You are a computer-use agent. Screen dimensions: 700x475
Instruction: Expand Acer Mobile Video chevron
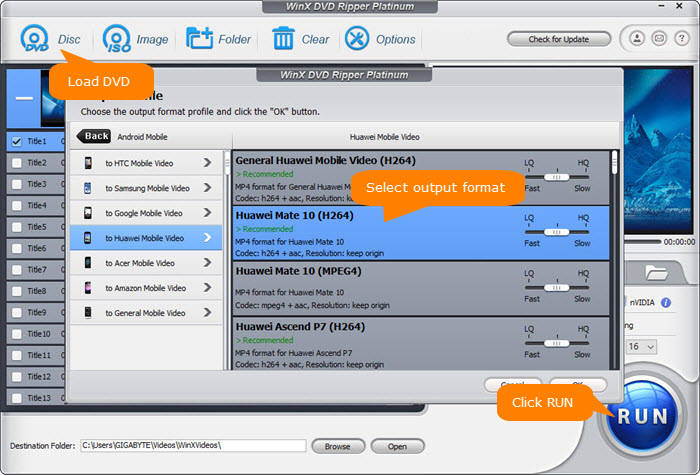207,262
